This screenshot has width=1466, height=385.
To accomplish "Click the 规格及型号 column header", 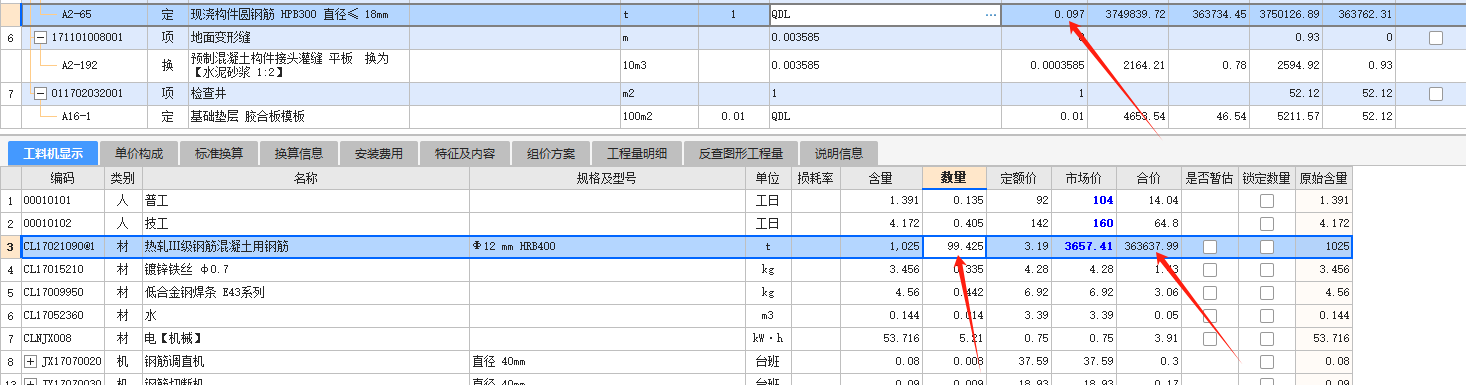I will coord(606,178).
